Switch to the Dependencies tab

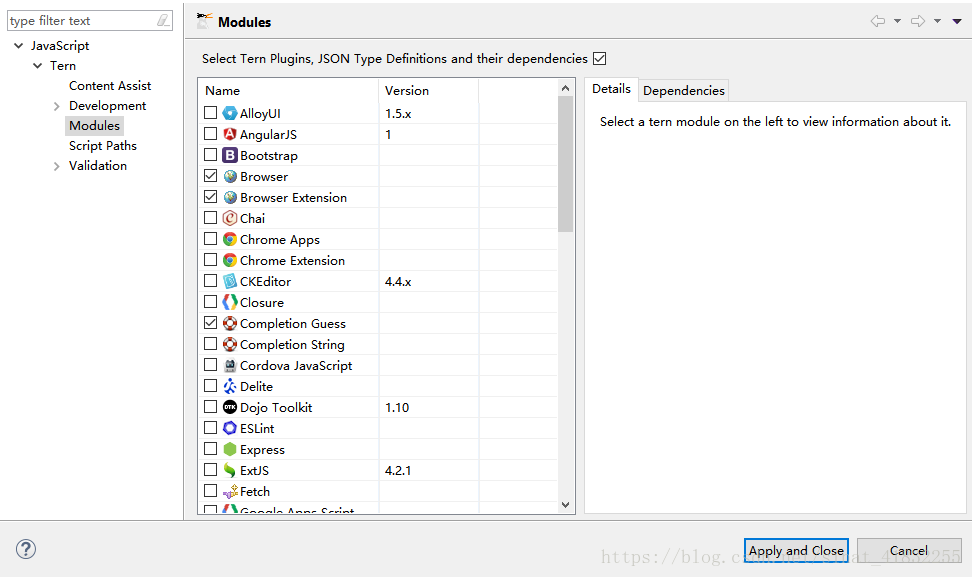pos(684,90)
